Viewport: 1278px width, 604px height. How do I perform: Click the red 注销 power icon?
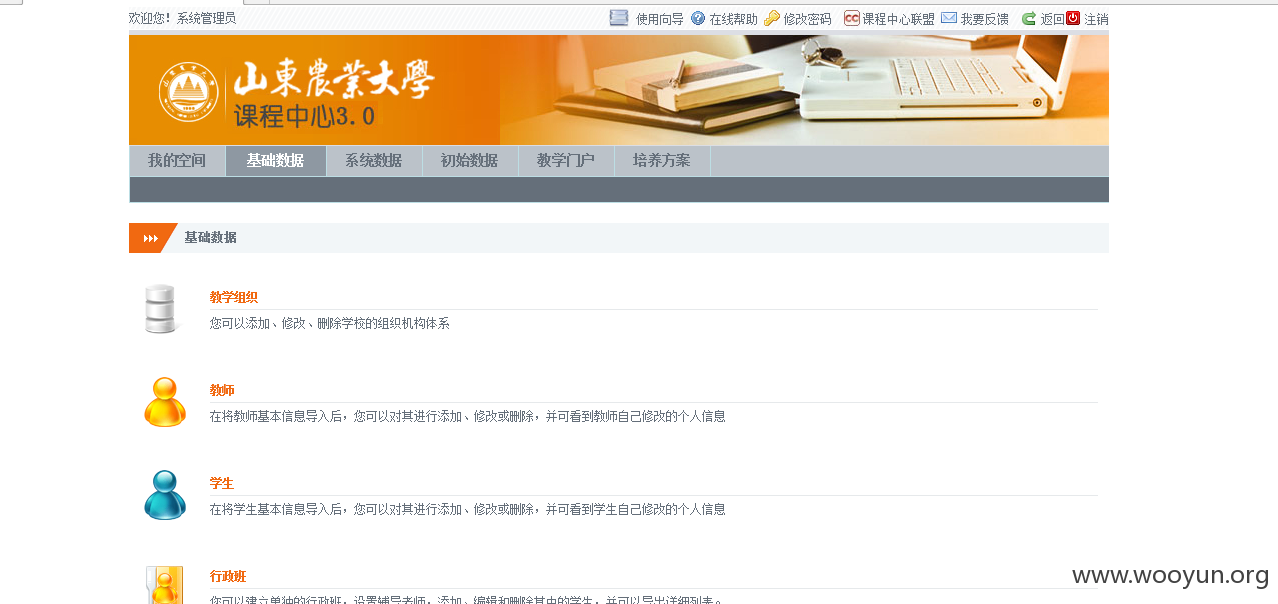pos(1073,18)
